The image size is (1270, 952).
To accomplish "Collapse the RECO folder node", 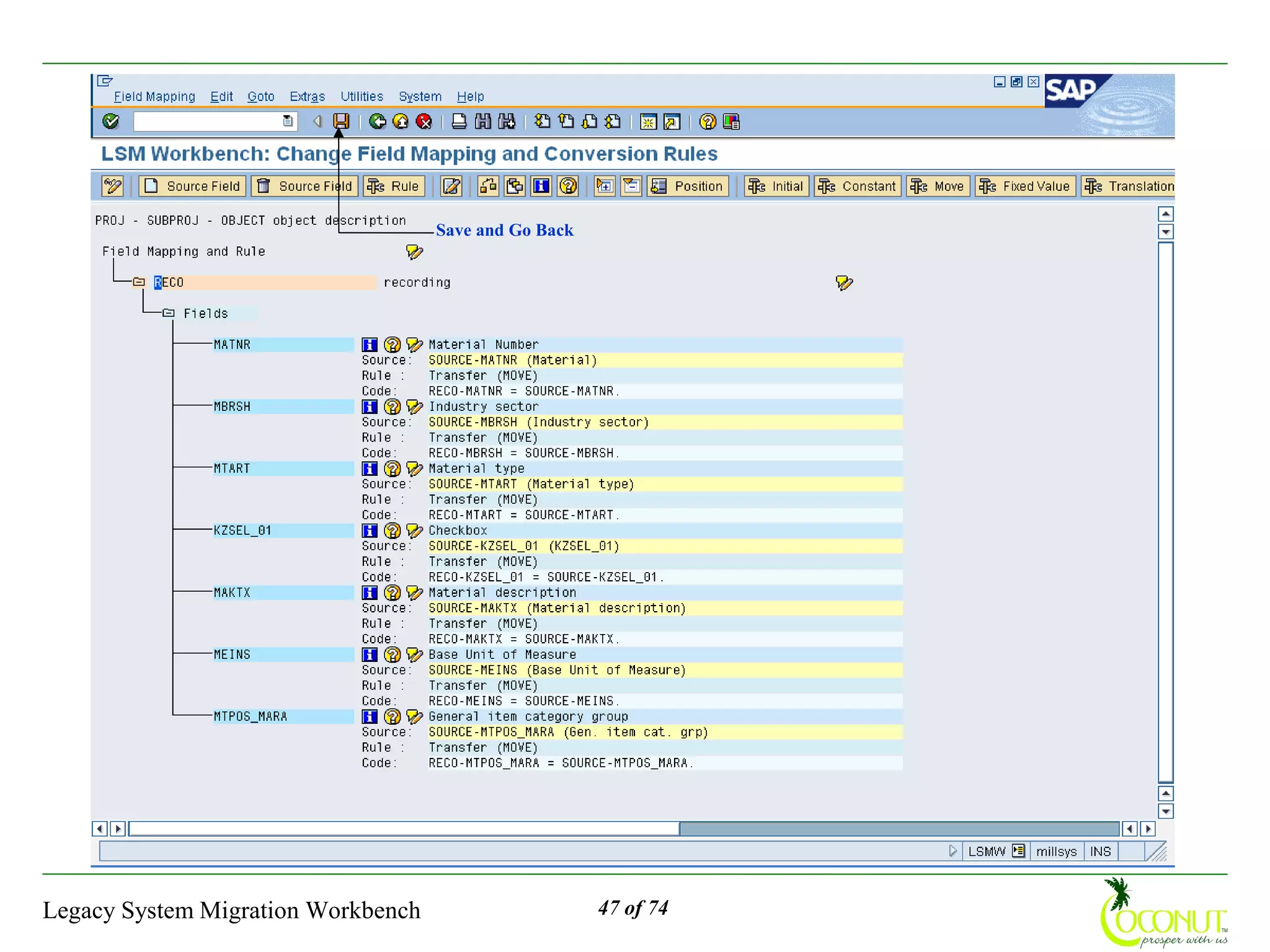I will coord(139,282).
